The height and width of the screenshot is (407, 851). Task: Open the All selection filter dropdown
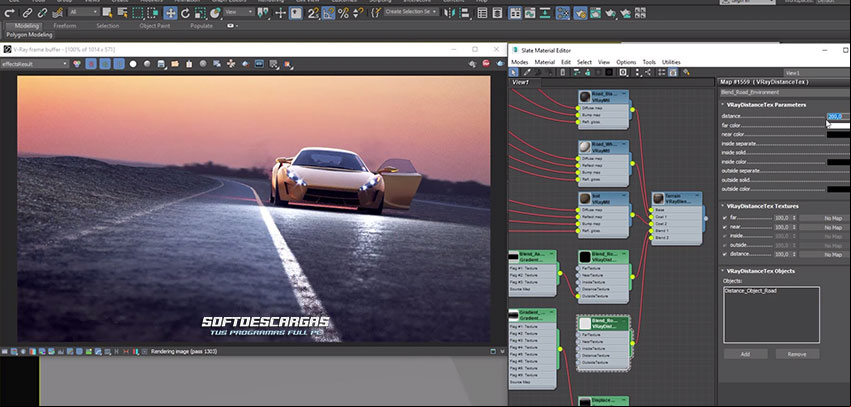(x=84, y=12)
